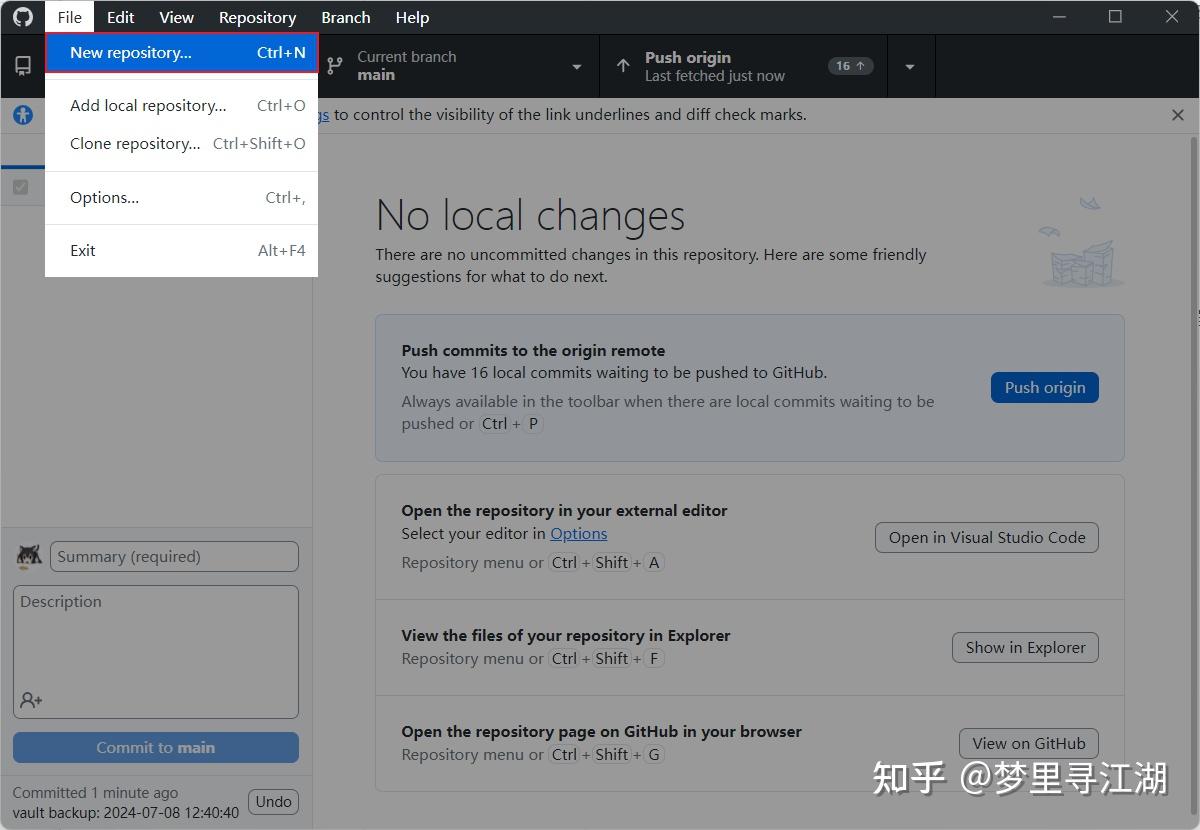Undo the vault backup commit
Viewport: 1200px width, 830px height.
pos(273,801)
